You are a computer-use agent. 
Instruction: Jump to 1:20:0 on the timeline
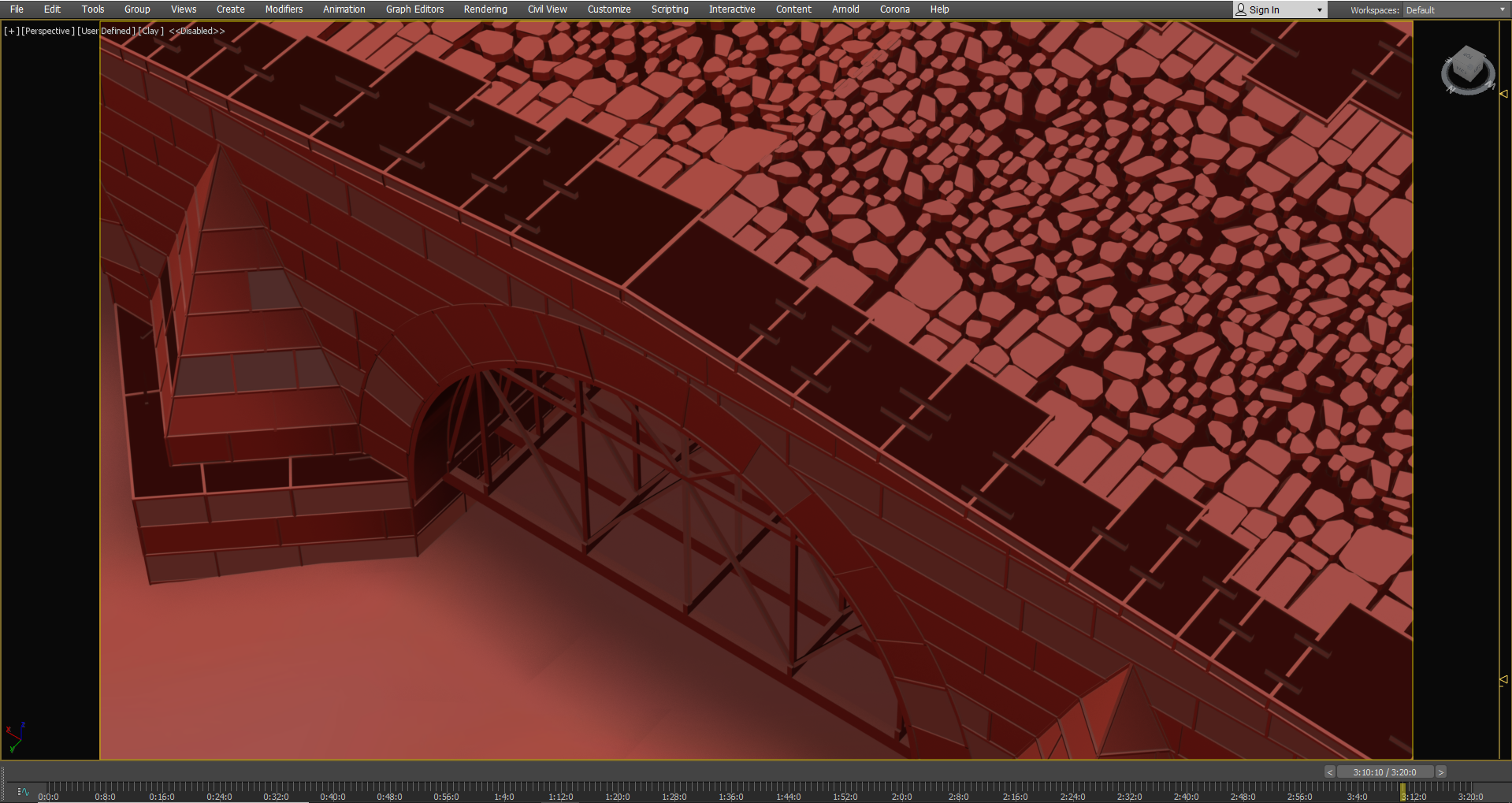point(618,797)
